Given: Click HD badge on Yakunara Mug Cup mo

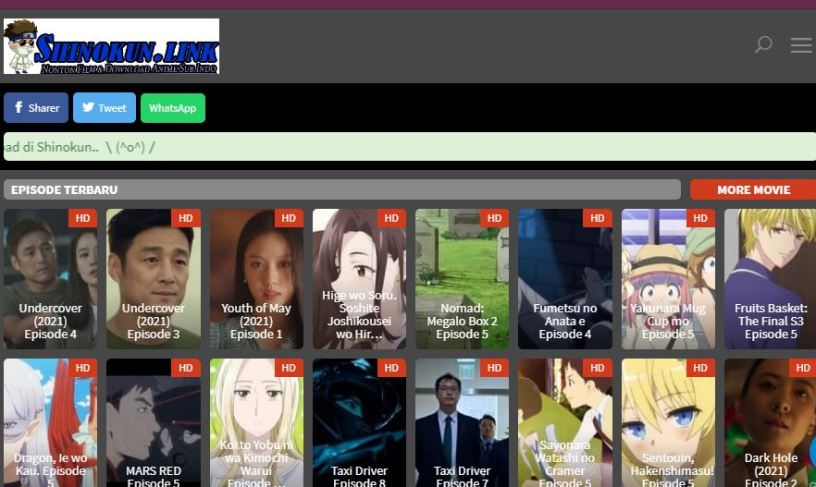Looking at the screenshot, I should pos(700,218).
